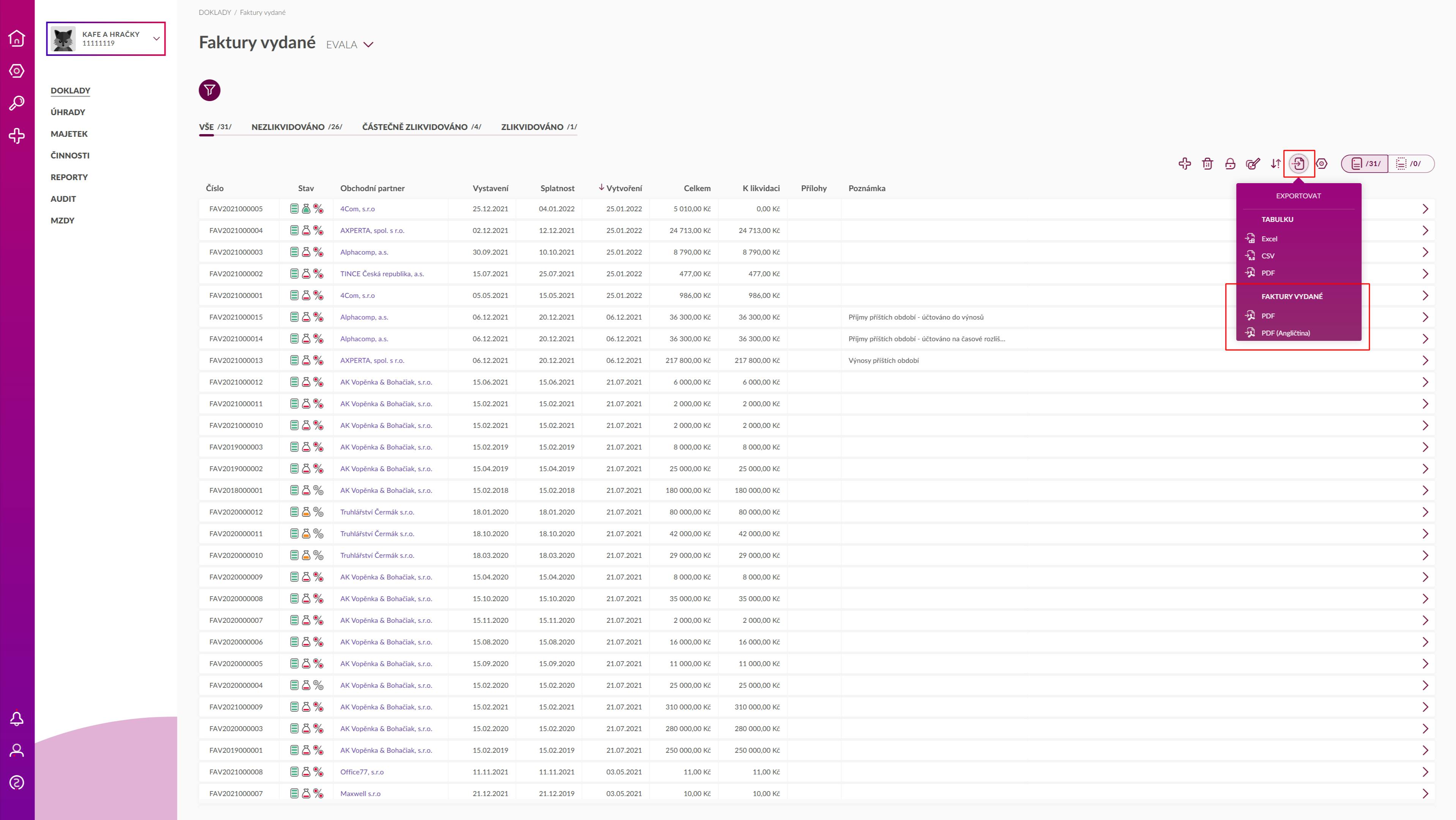Switch to NEZLIKVIDOVÁNO /26/ tab

click(x=297, y=127)
